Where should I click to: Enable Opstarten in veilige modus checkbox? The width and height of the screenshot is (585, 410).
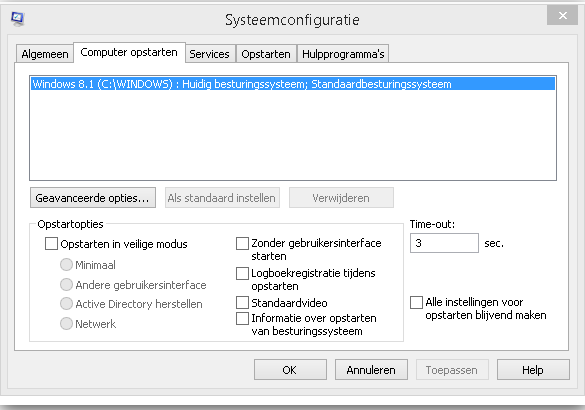pyautogui.click(x=51, y=244)
